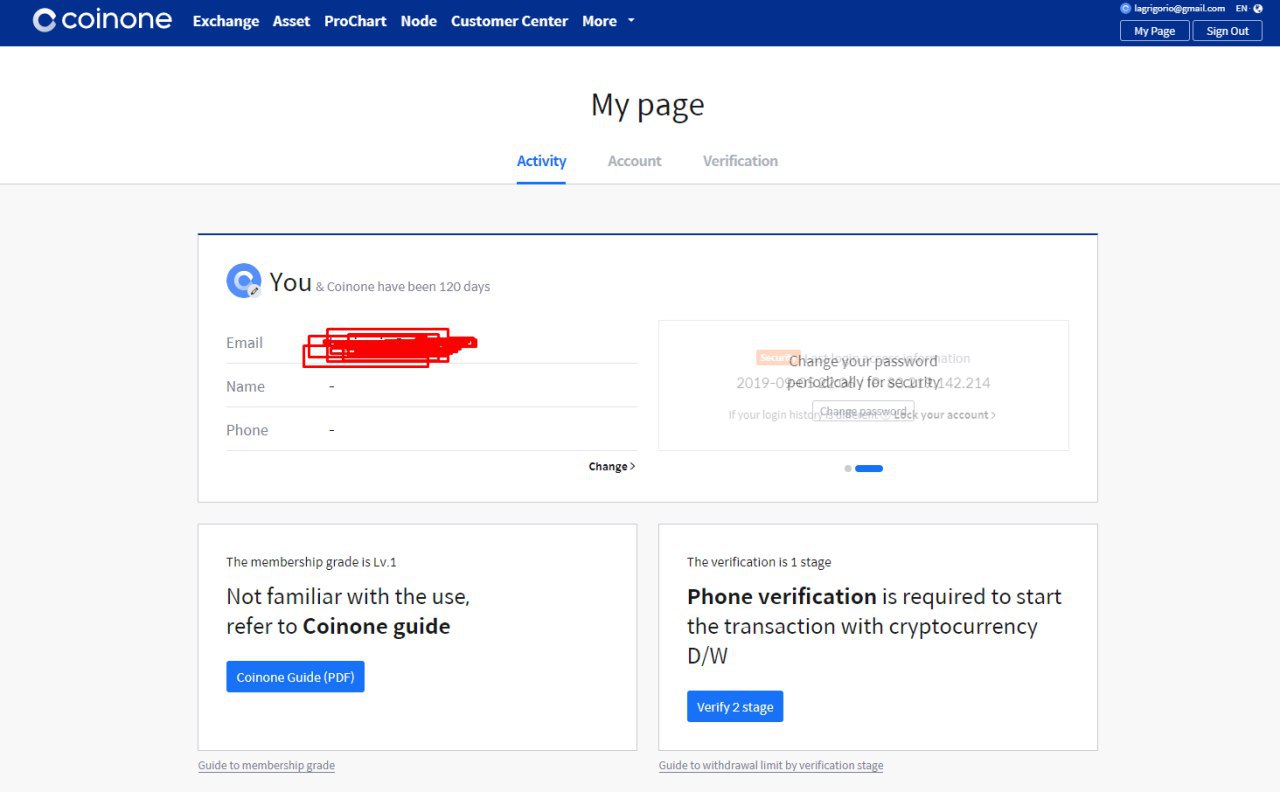Click 'The membership grade is Lv.1' text
The height and width of the screenshot is (792, 1280).
[311, 562]
